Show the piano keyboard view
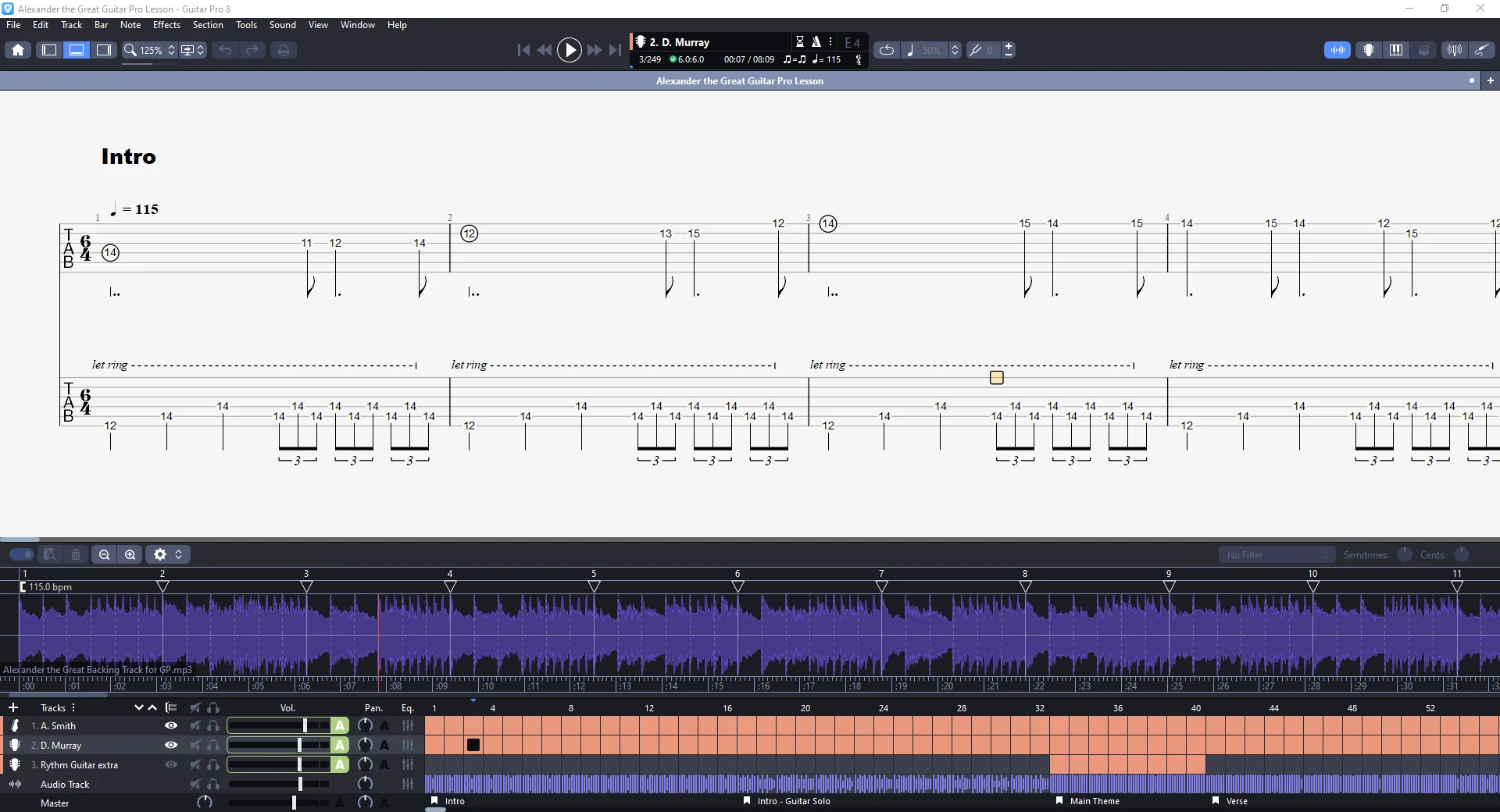Screen dimensions: 1500x812 point(1396,50)
